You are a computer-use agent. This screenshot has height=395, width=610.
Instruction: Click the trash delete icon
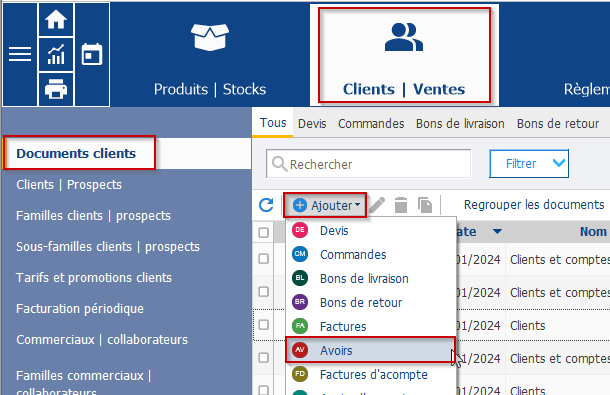[x=401, y=205]
